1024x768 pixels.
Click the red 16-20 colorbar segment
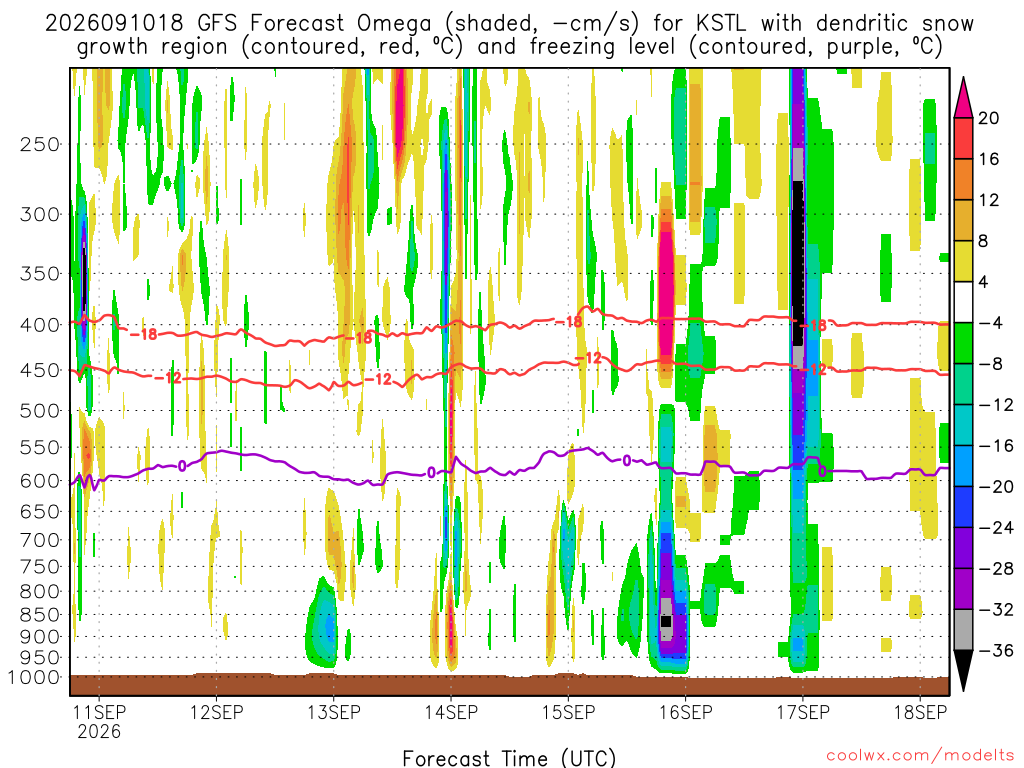coord(963,138)
